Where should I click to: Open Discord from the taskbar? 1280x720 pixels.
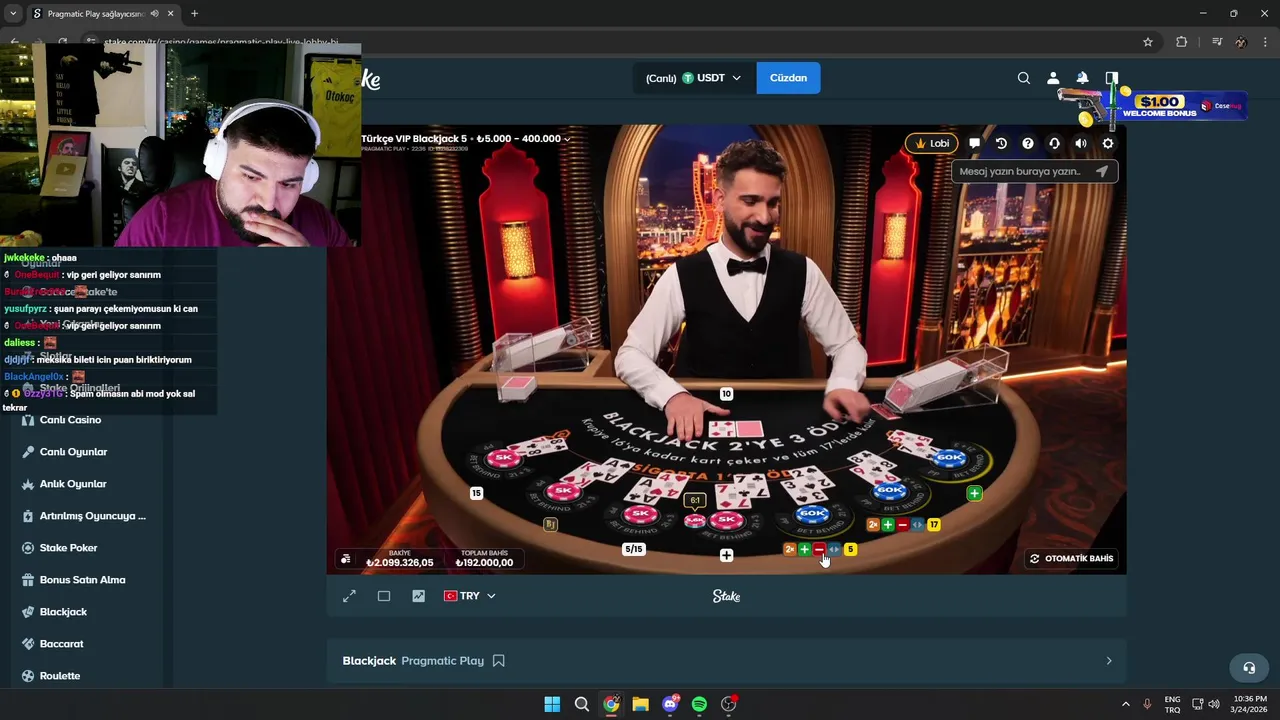670,704
